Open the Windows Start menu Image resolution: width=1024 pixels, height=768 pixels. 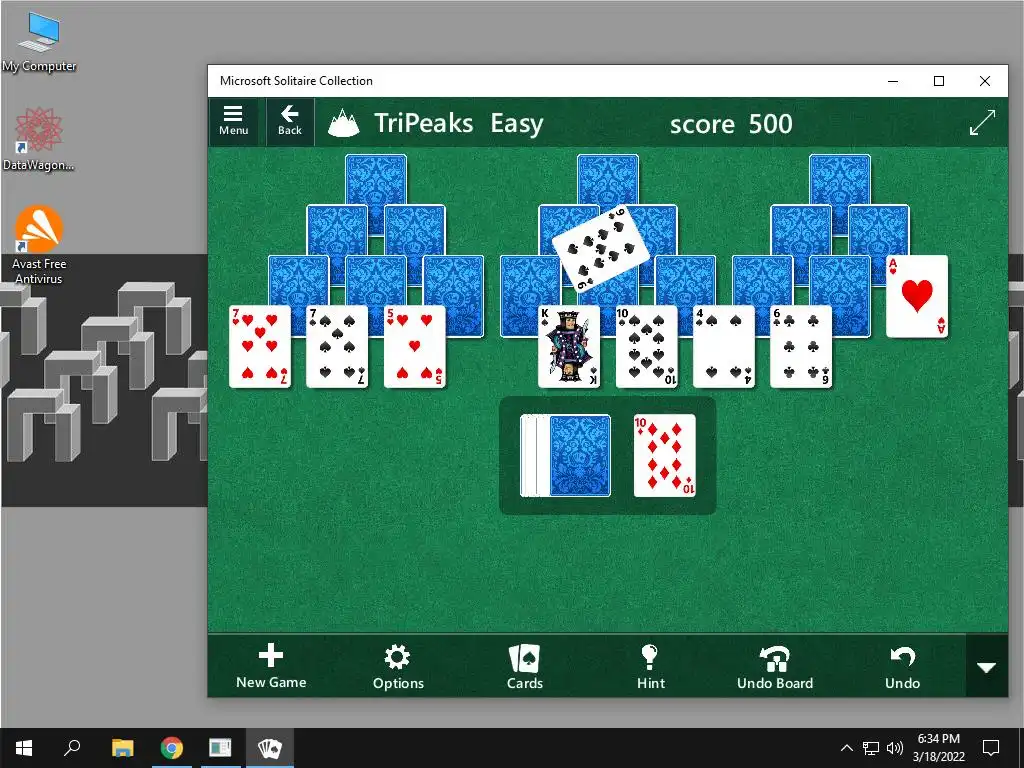(24, 748)
